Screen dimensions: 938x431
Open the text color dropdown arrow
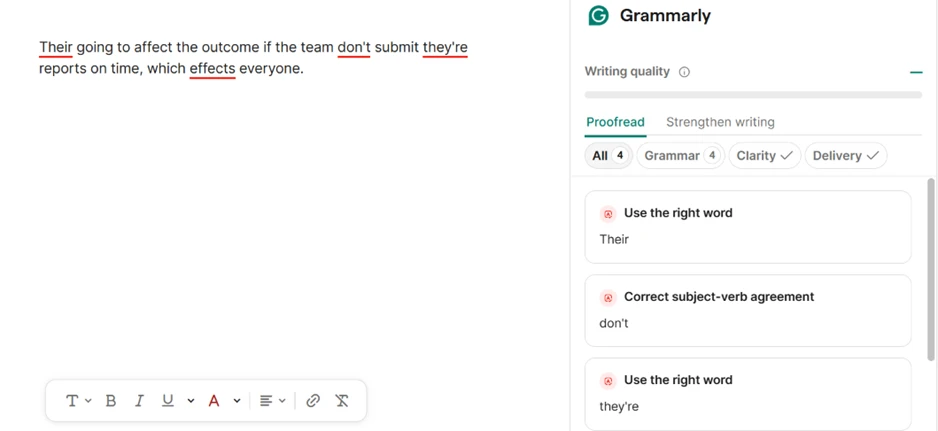click(x=237, y=400)
